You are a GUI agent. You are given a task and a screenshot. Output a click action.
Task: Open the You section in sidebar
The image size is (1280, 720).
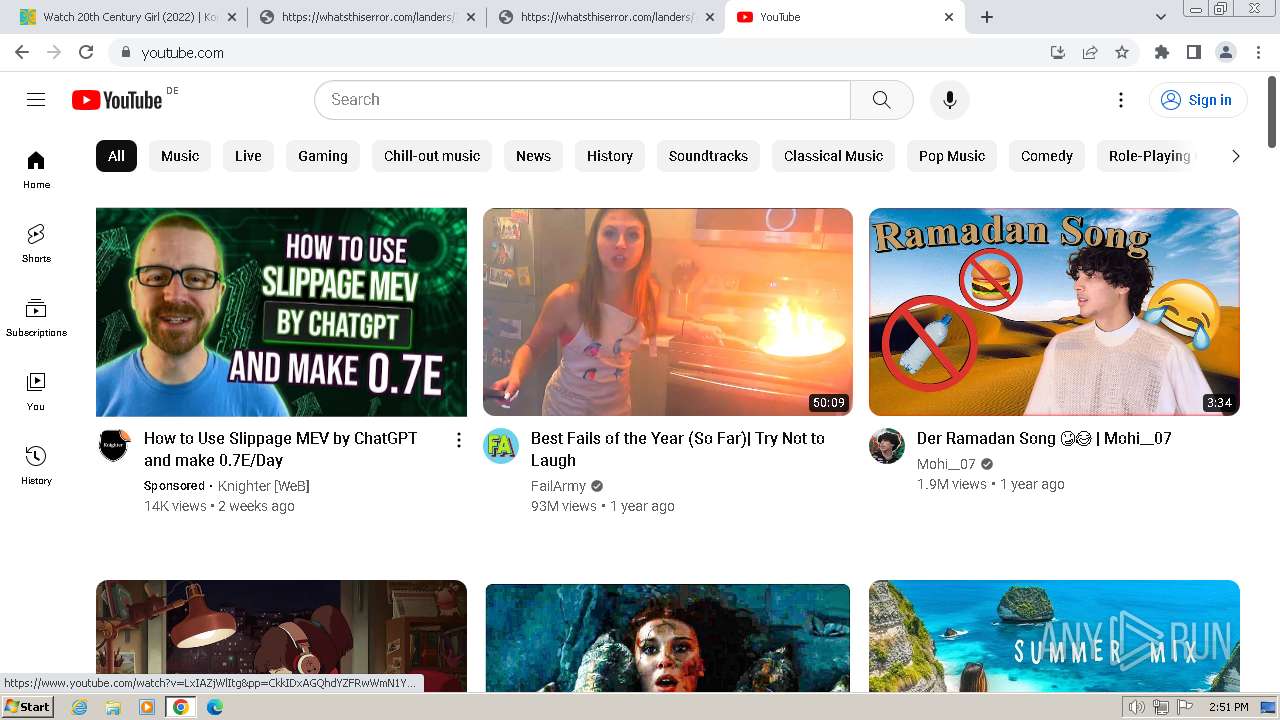[x=36, y=392]
